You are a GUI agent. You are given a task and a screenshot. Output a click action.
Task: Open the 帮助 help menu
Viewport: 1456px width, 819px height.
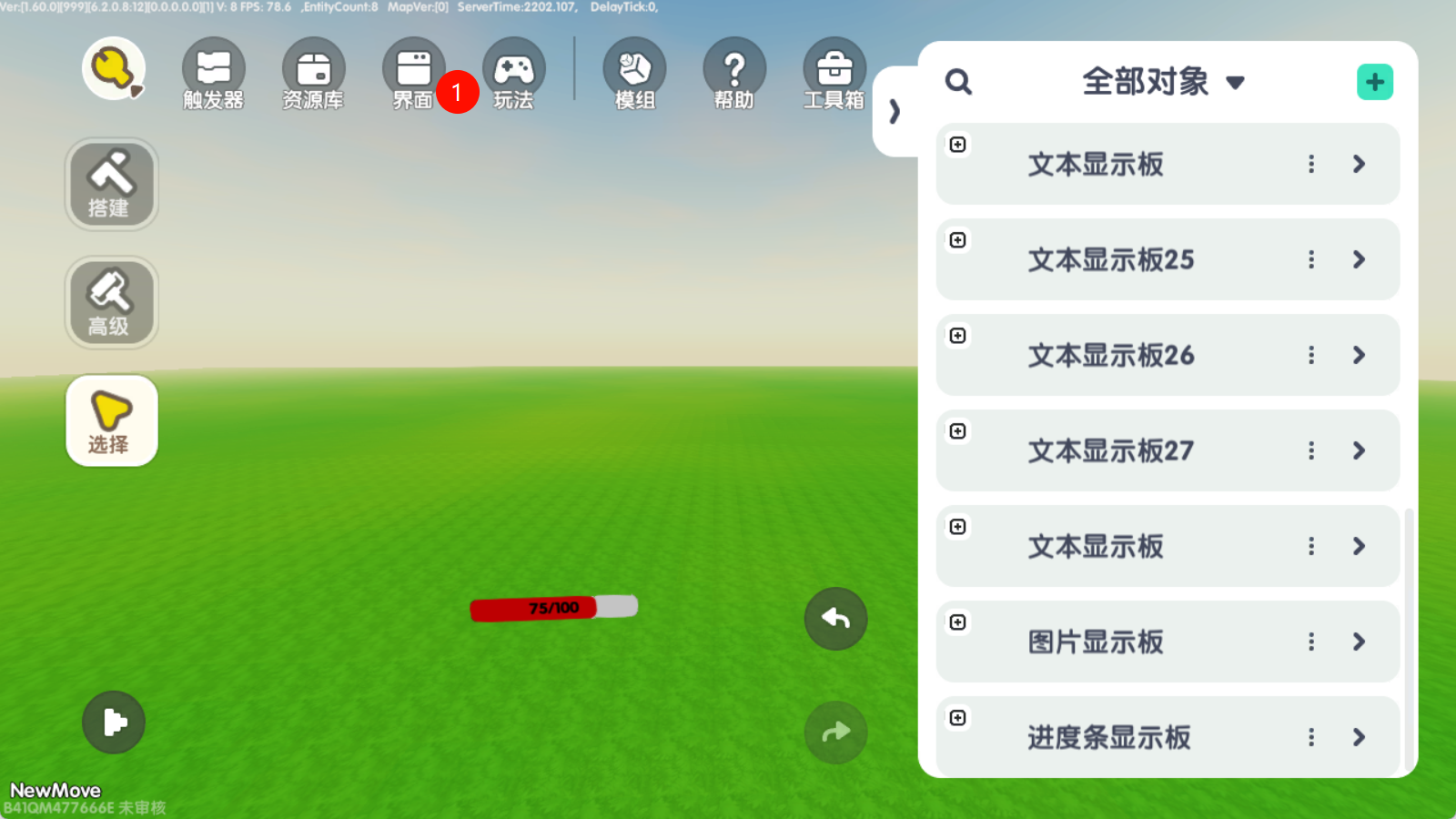coord(734,75)
